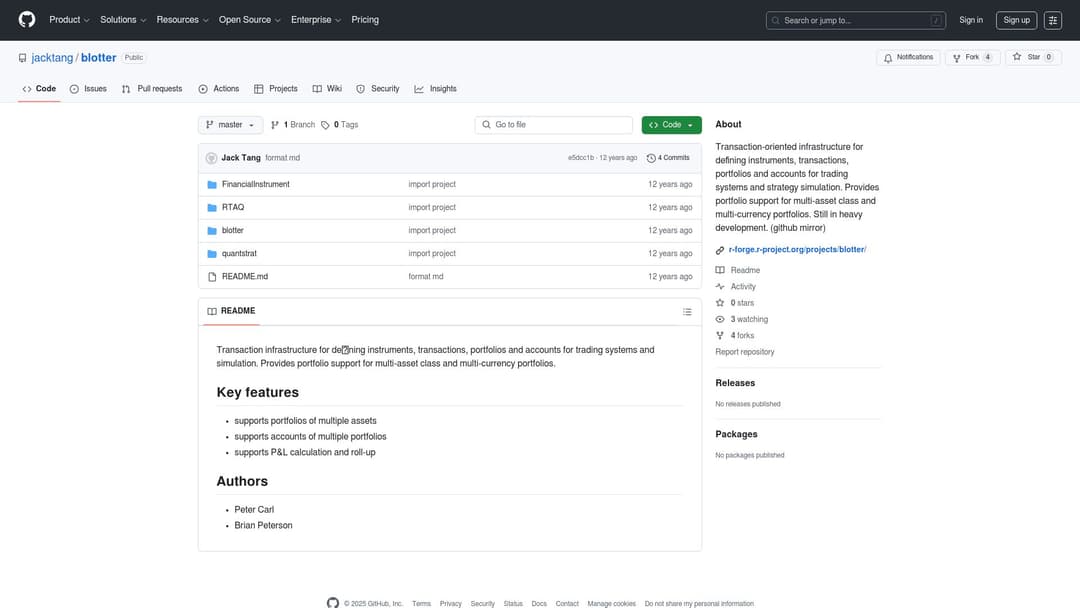
Task: Click the eye icon beside 3 watching
Action: click(x=720, y=319)
